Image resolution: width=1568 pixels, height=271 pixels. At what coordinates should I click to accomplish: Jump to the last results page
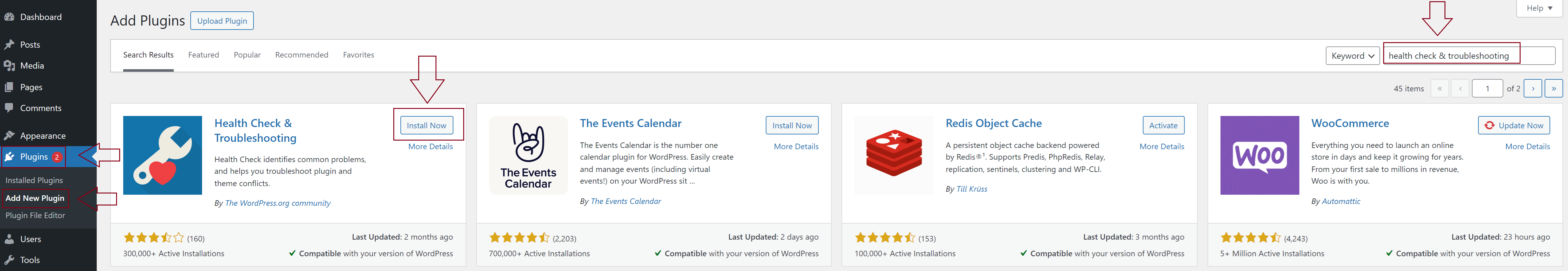point(1554,89)
